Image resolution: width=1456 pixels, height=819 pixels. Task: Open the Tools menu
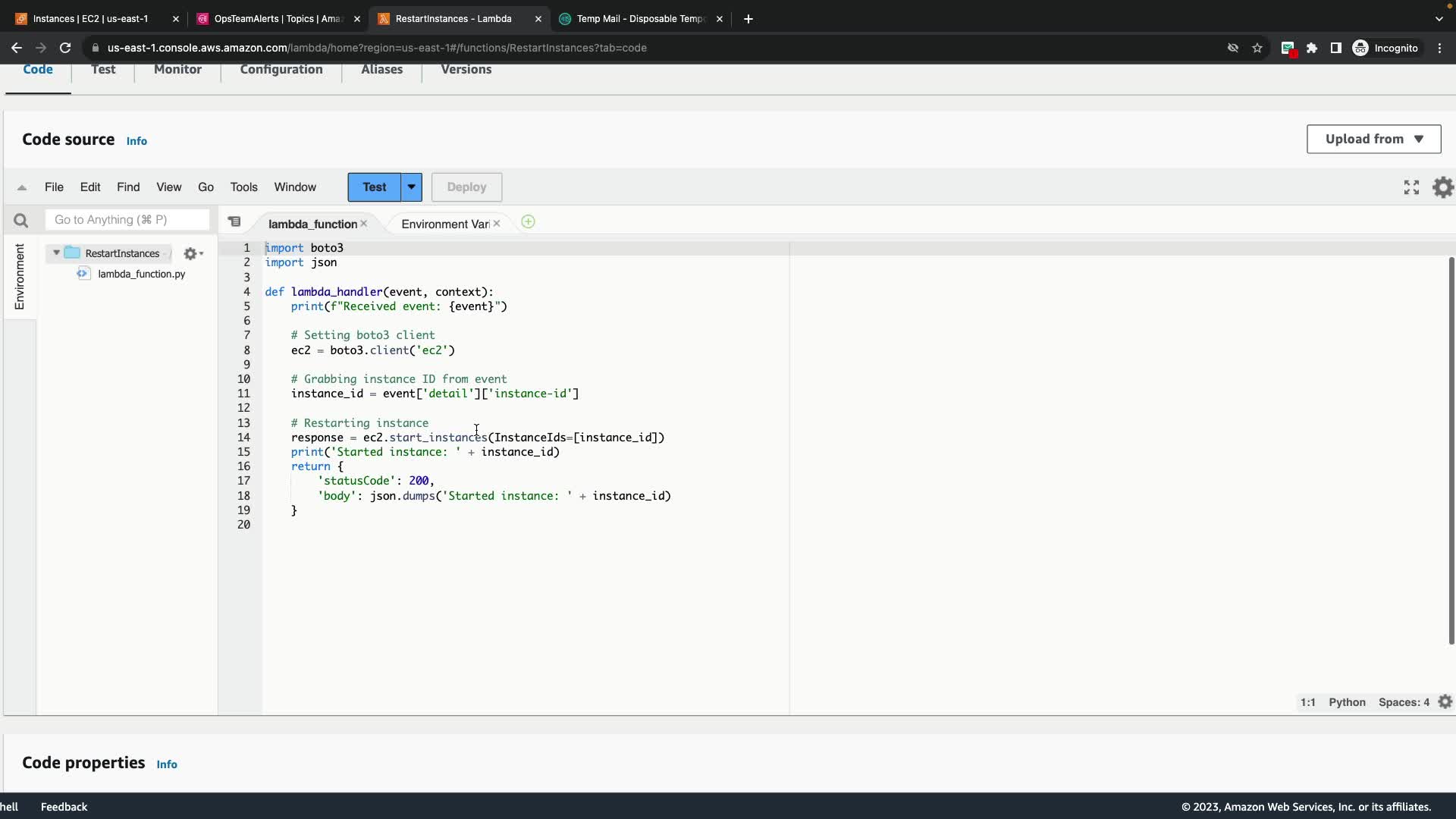click(243, 187)
